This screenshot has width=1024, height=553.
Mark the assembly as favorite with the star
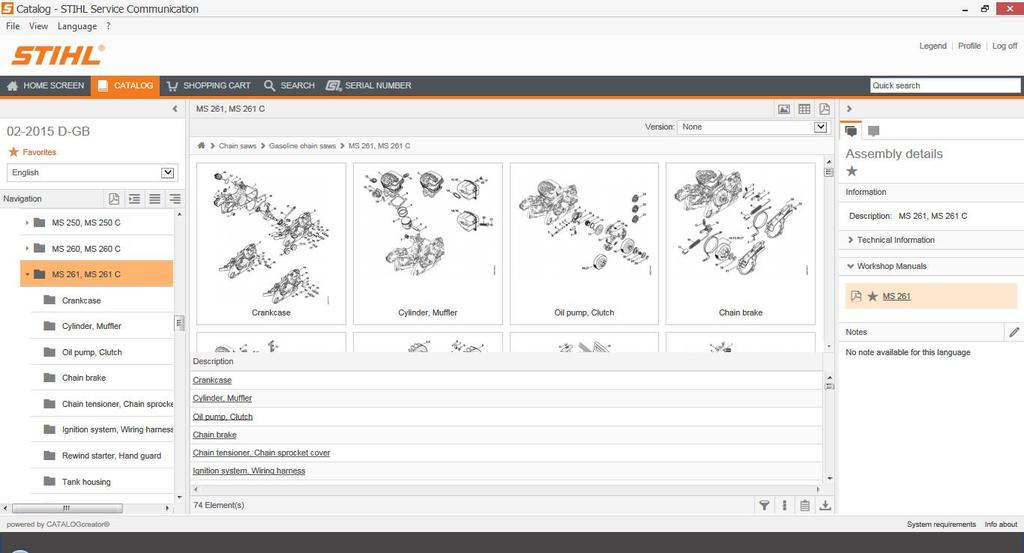pos(852,171)
